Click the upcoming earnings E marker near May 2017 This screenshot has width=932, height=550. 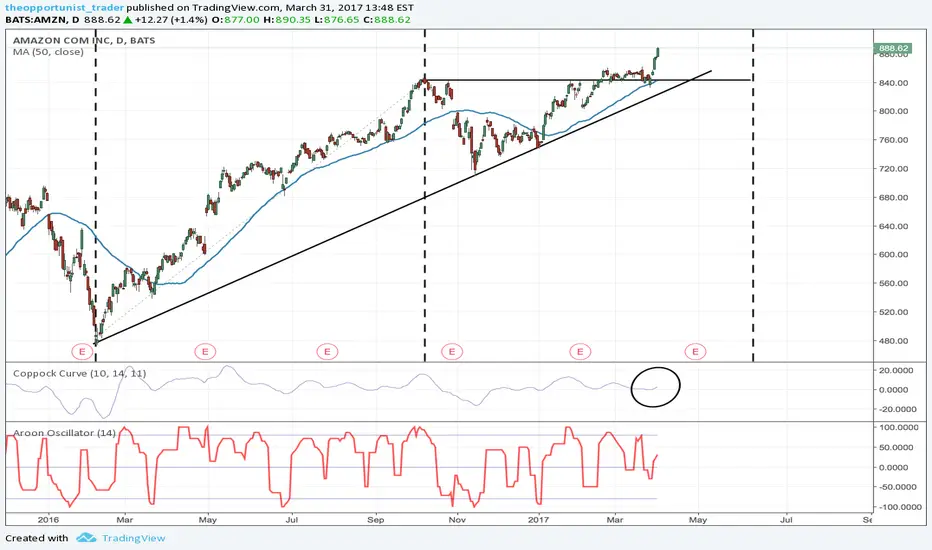click(695, 351)
